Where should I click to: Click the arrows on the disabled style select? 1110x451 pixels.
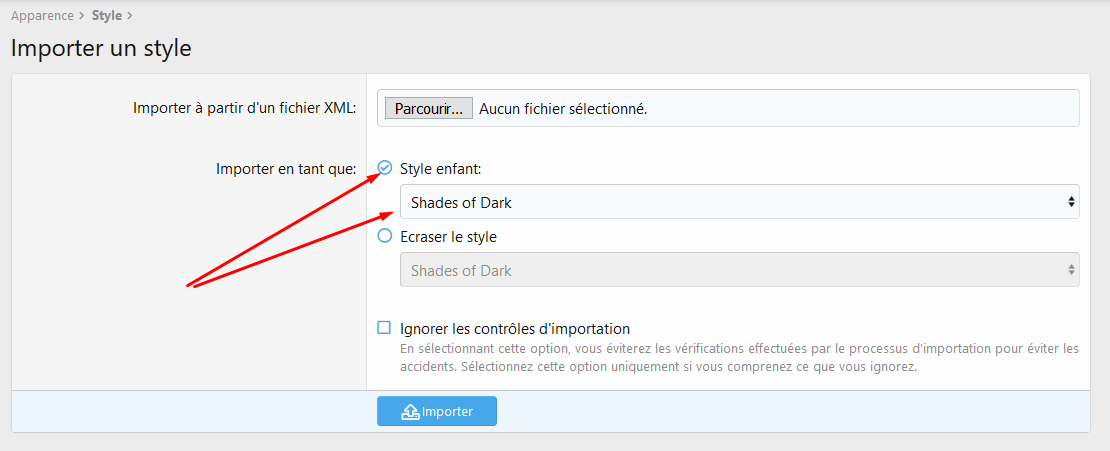point(1072,270)
